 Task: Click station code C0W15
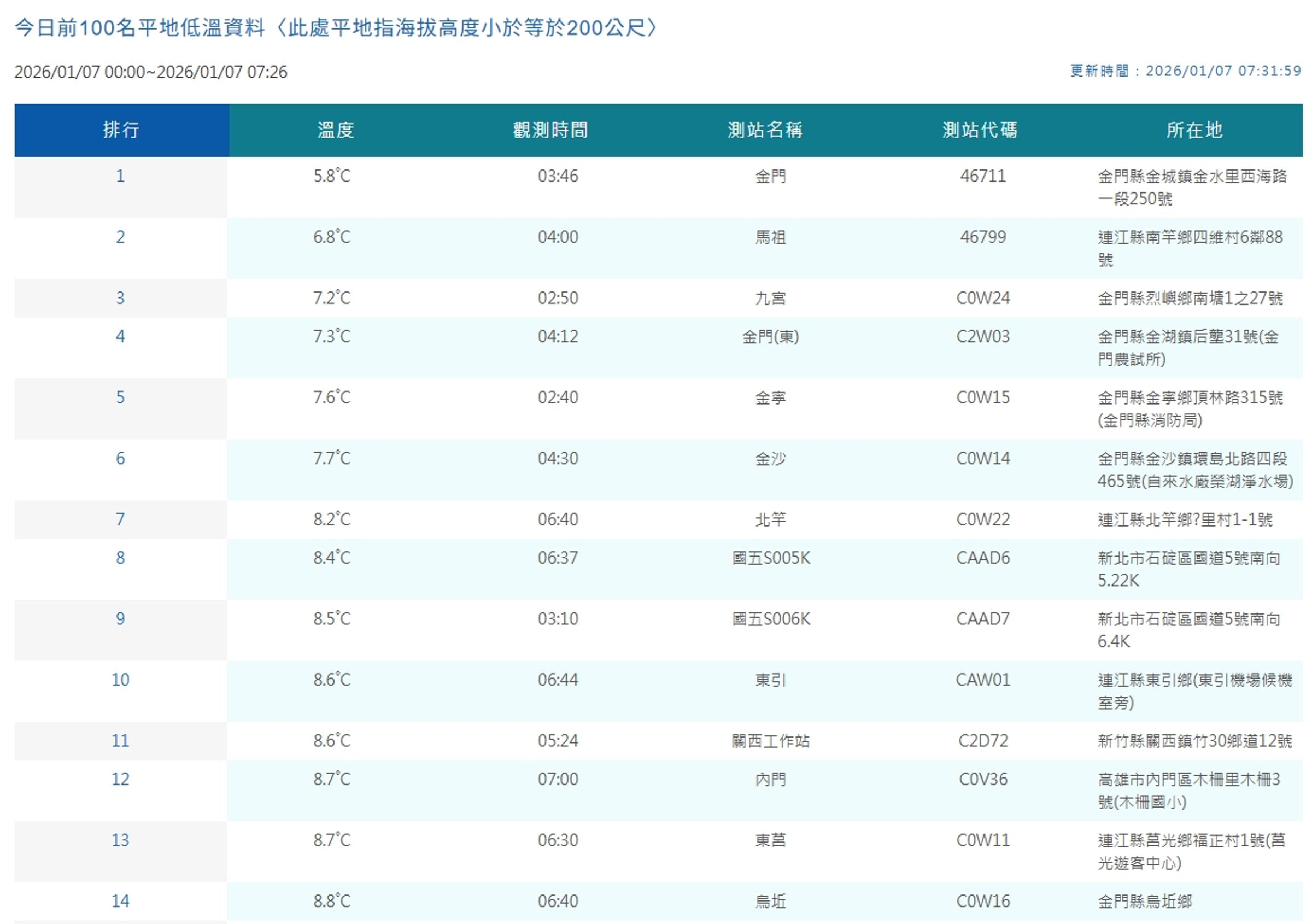point(983,397)
